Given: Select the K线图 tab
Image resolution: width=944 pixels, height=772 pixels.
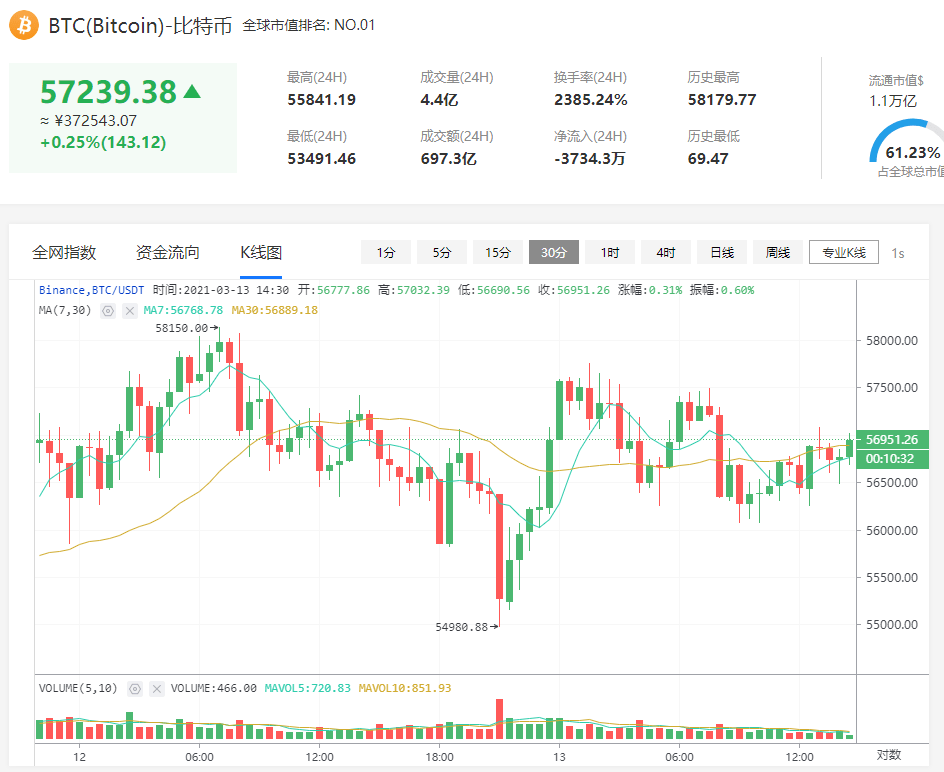Looking at the screenshot, I should (261, 252).
